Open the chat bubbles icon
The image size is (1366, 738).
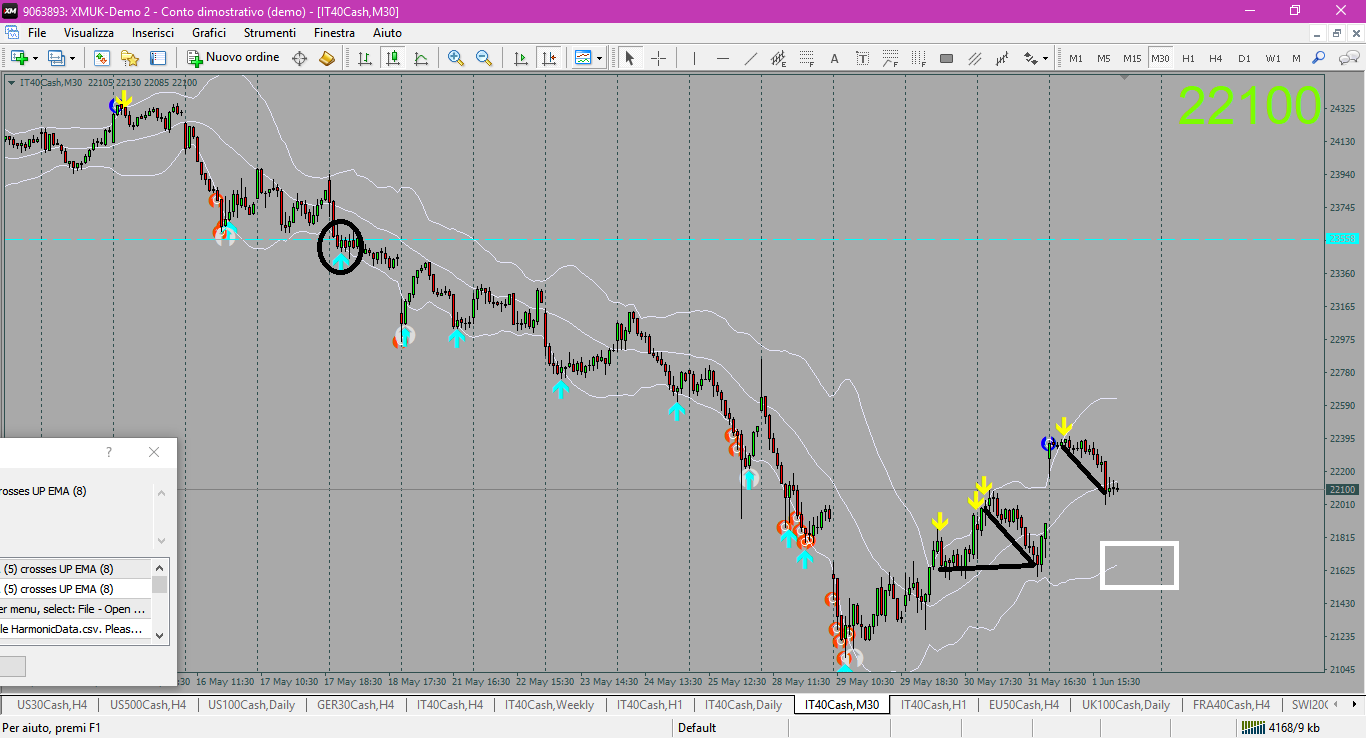coord(1347,58)
